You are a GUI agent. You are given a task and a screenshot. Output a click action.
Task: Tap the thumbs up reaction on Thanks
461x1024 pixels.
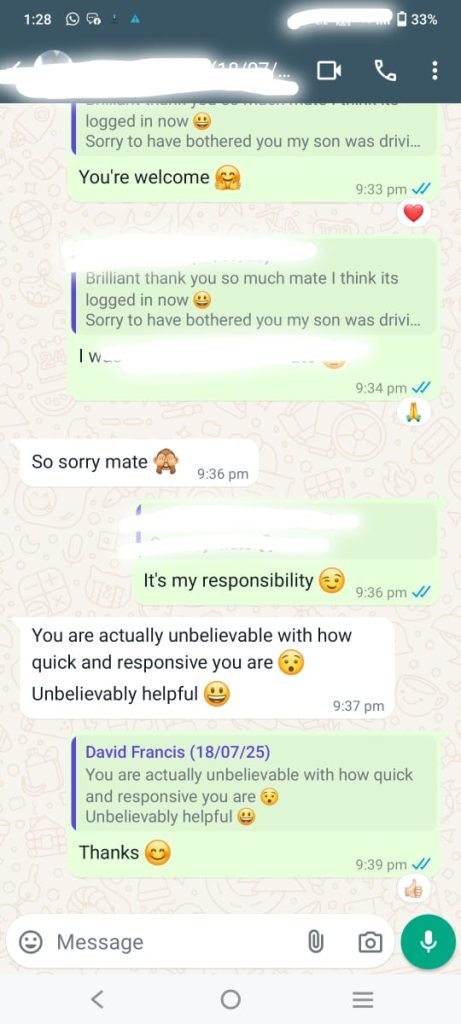point(413,889)
